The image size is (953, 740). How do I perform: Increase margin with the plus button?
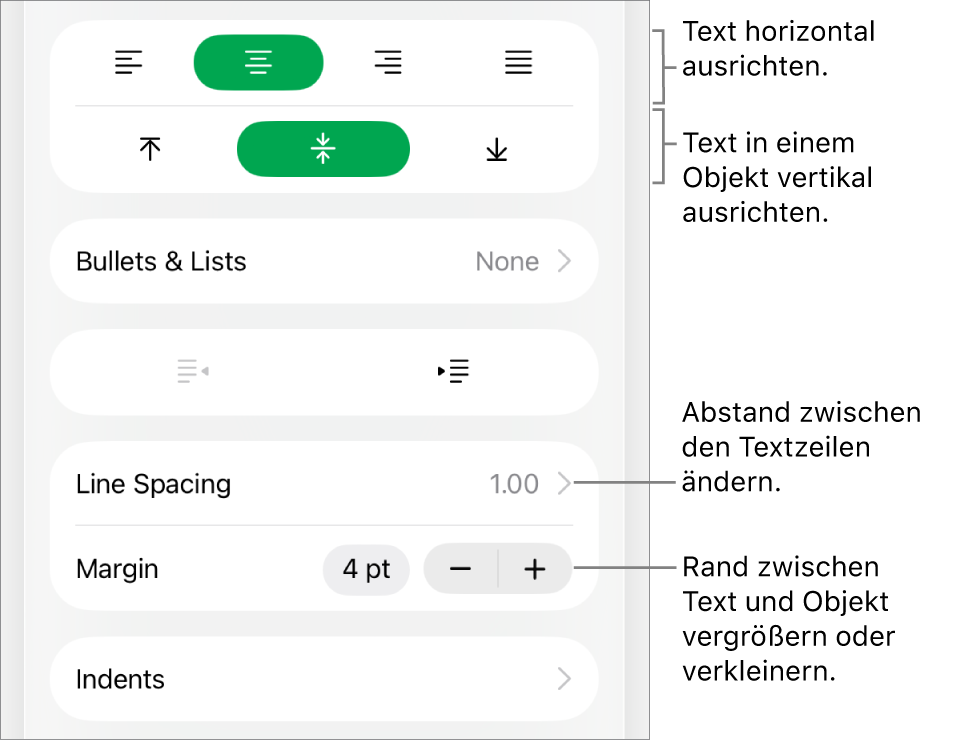tap(535, 569)
